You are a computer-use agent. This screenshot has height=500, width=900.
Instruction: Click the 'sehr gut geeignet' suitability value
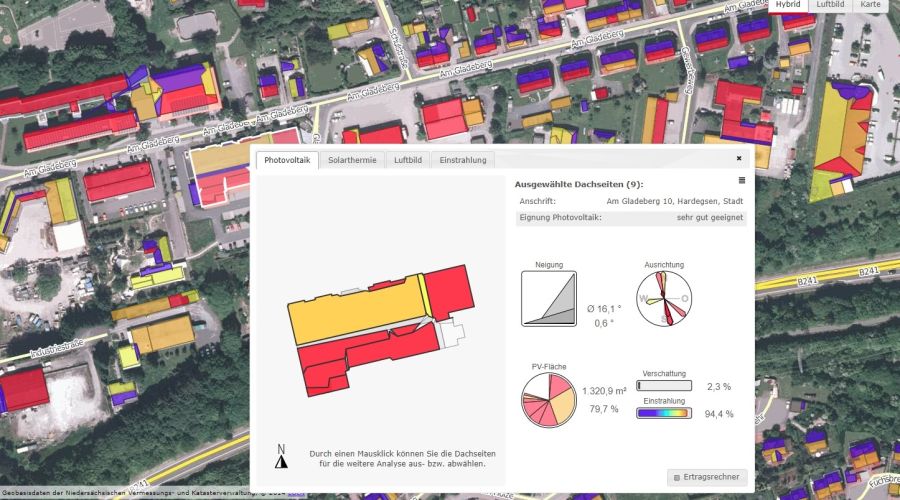click(709, 218)
